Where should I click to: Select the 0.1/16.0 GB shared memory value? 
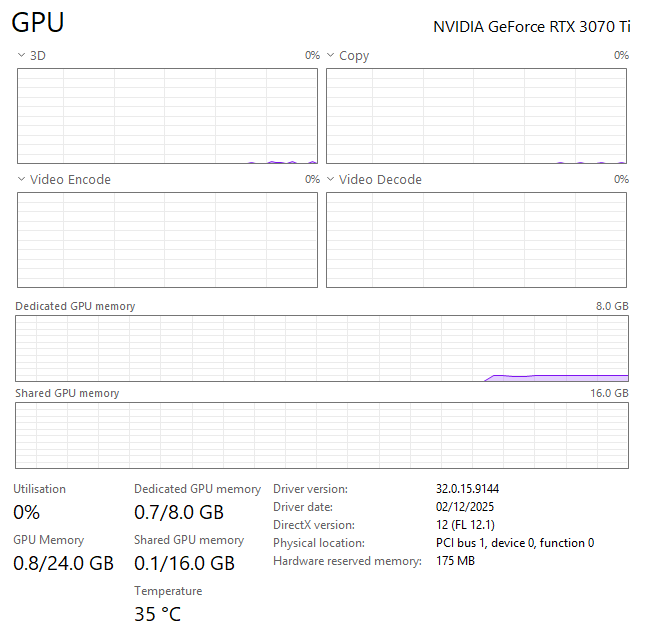184,563
